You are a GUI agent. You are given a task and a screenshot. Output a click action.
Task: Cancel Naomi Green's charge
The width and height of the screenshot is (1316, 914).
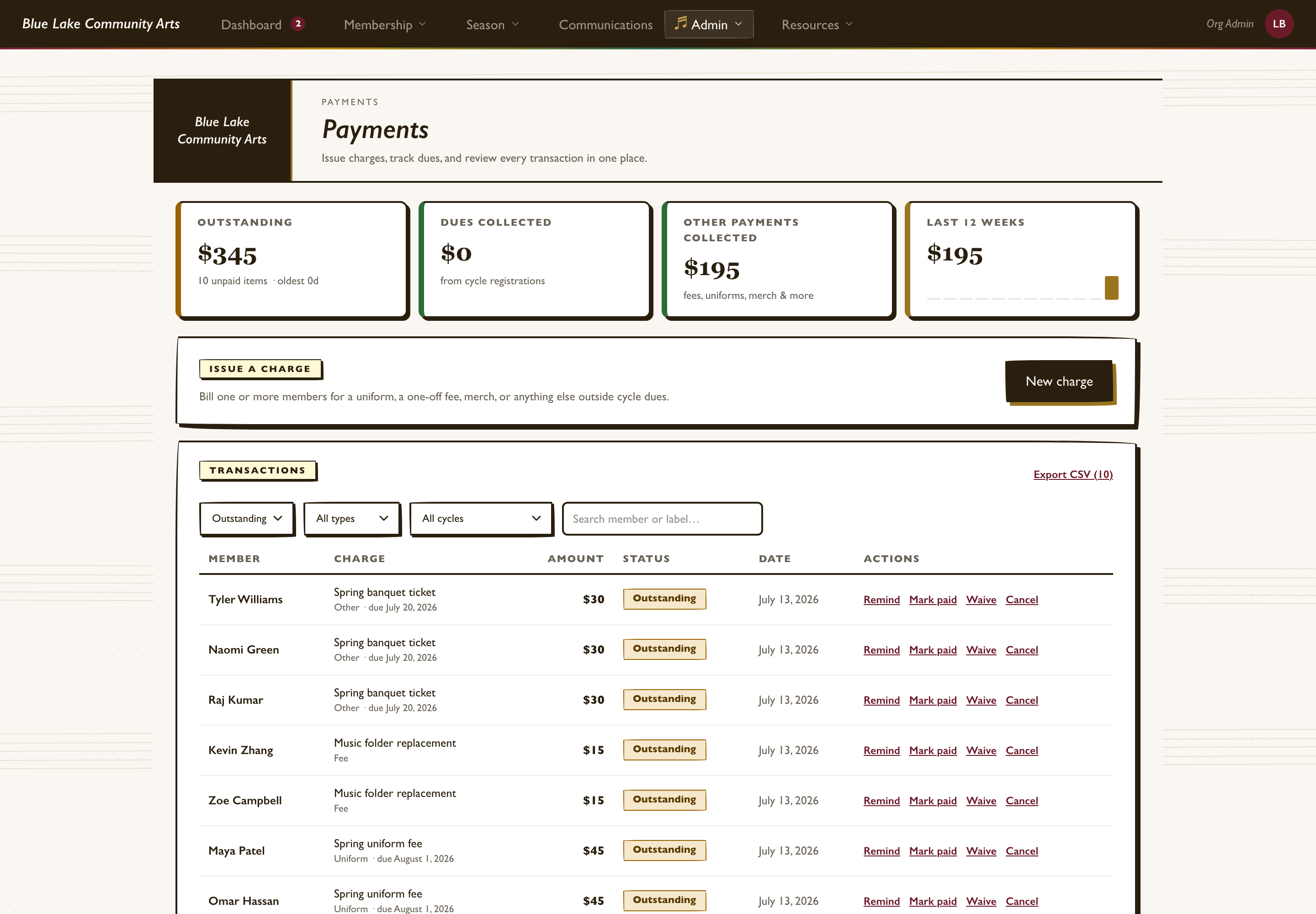(1022, 650)
